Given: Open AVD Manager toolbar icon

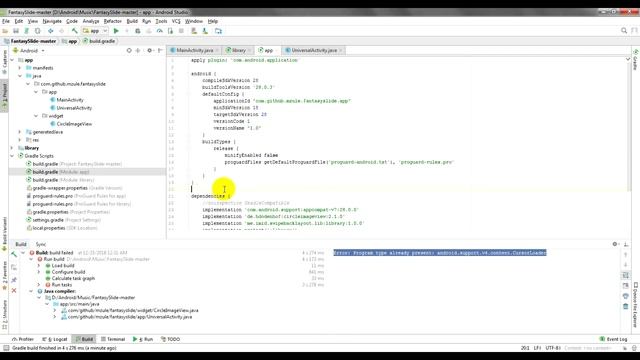Looking at the screenshot, I should 194,31.
